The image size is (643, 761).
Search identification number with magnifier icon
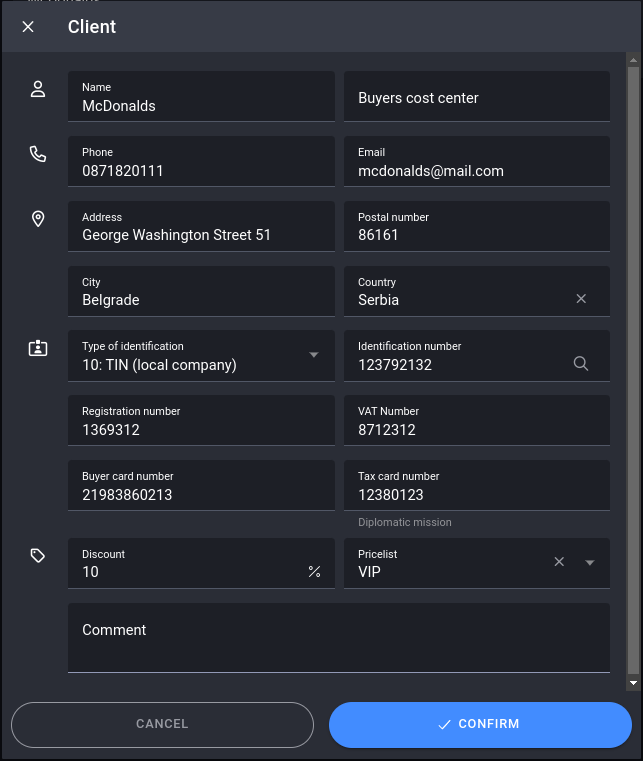pos(581,364)
